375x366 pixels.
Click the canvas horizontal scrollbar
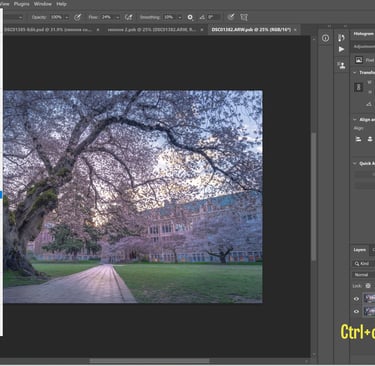pyautogui.click(x=149, y=361)
